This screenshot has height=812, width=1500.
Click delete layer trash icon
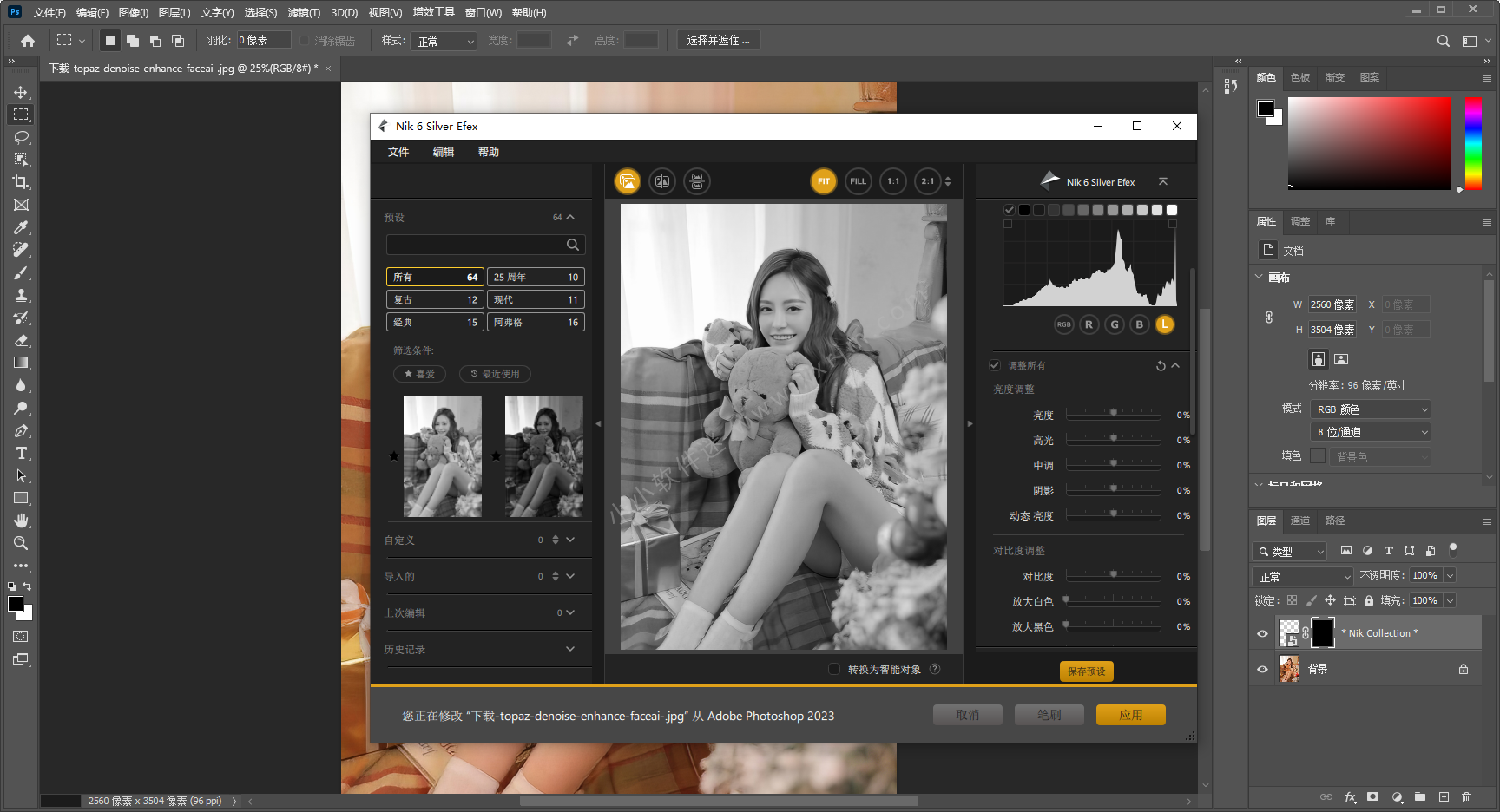tap(1466, 796)
